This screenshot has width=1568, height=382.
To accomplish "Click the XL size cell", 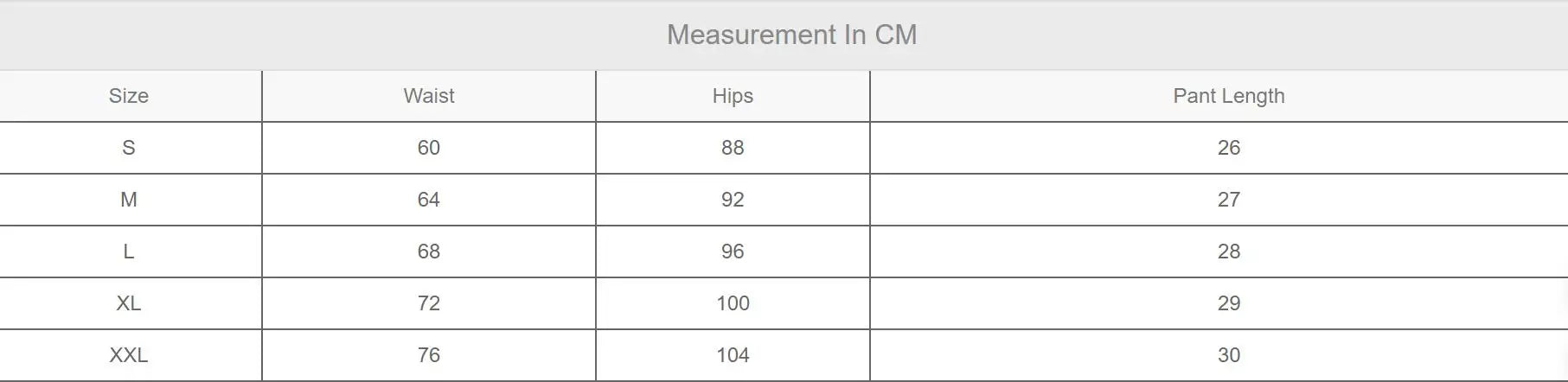I will (x=129, y=303).
